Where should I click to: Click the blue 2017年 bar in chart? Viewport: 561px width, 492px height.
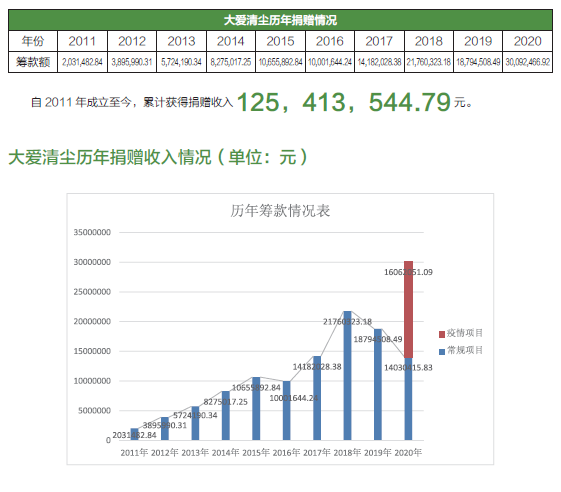point(317,398)
